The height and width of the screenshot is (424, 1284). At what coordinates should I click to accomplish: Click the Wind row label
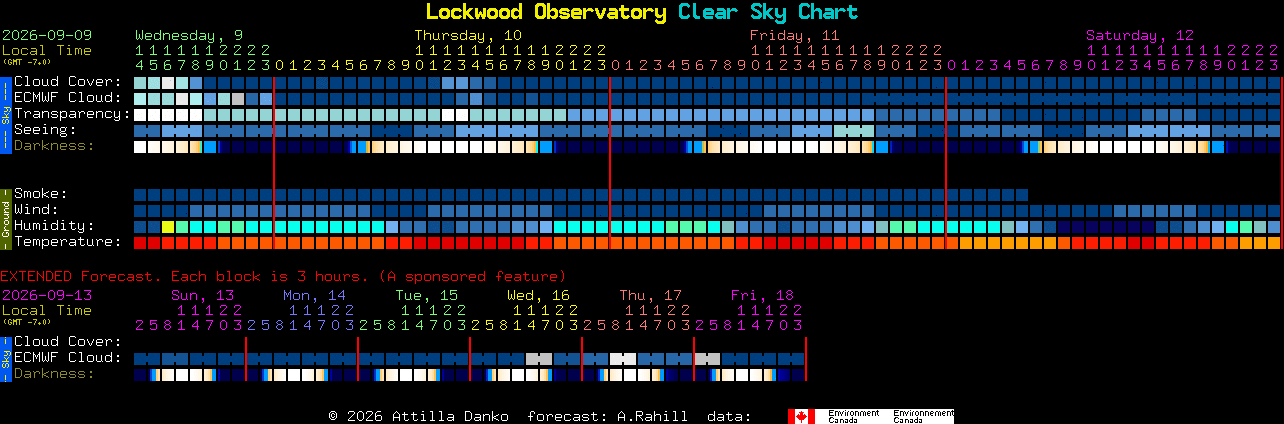[36, 210]
